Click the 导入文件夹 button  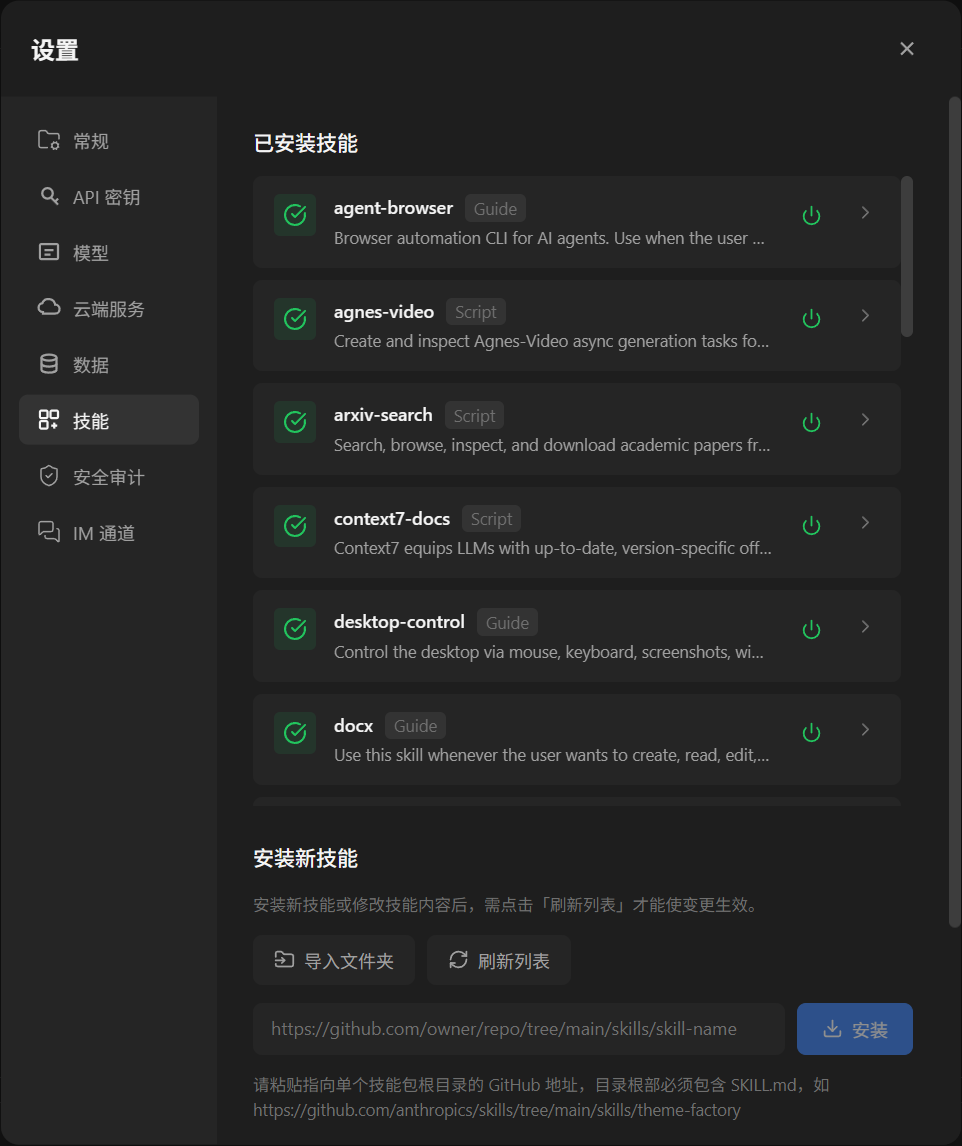(x=334, y=960)
